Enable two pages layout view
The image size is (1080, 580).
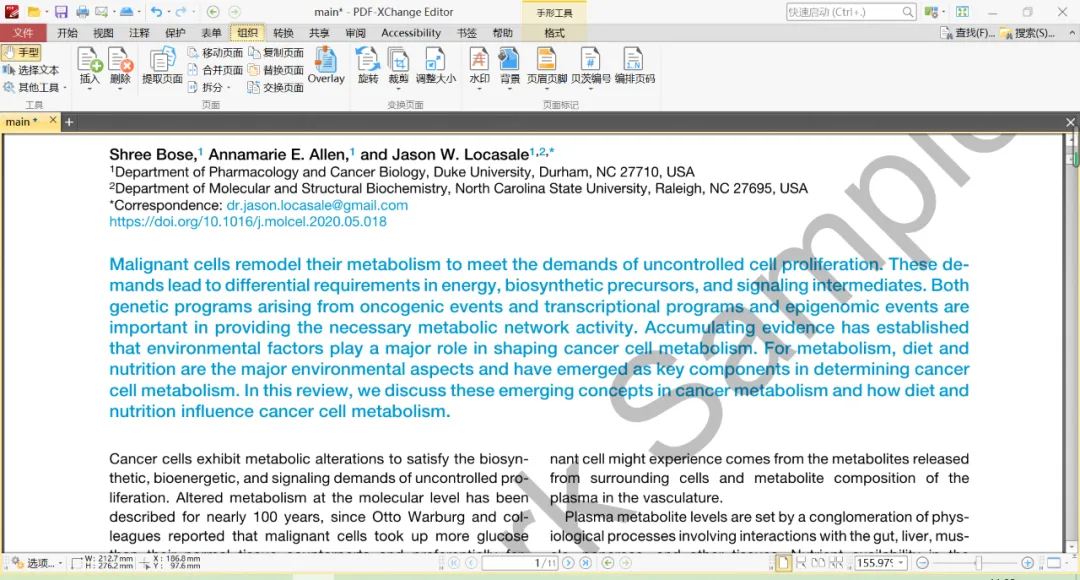point(818,563)
